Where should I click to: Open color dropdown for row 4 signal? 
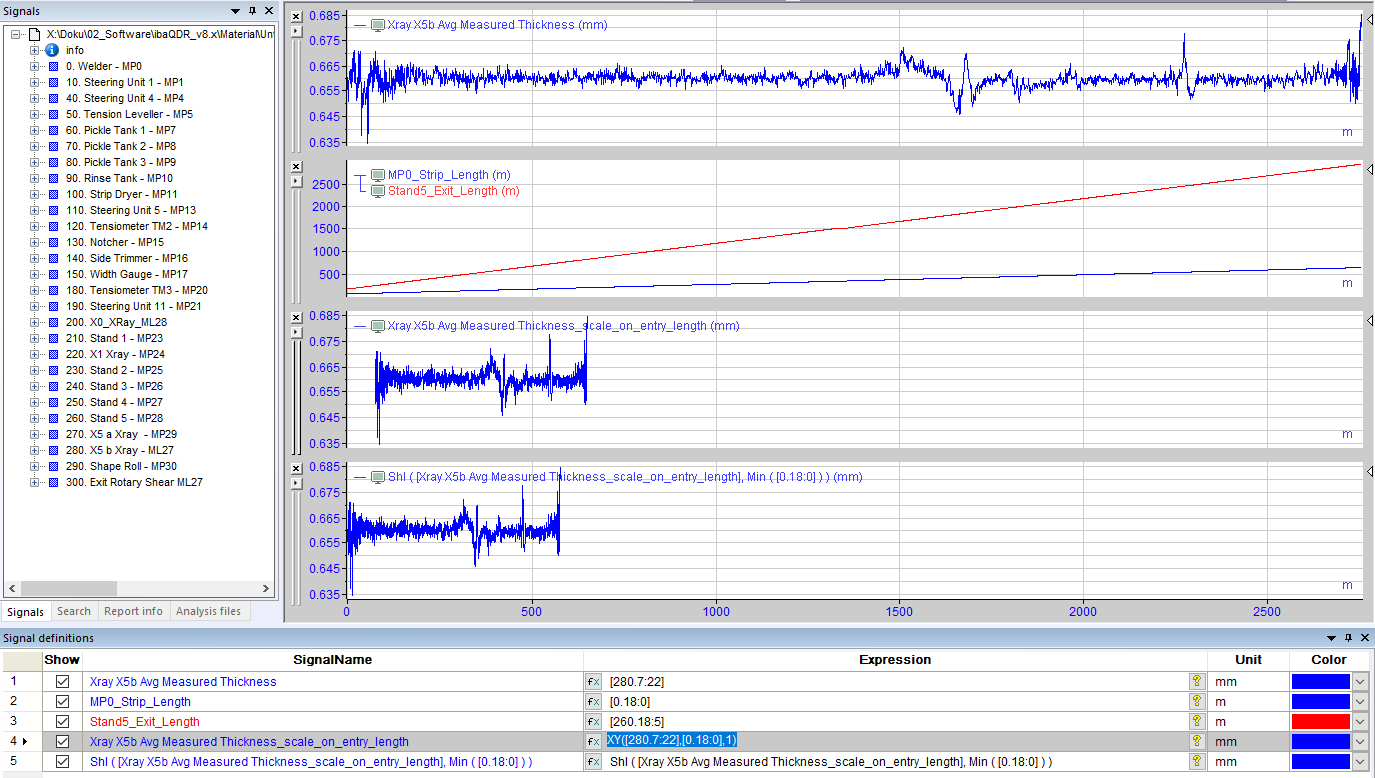1359,742
